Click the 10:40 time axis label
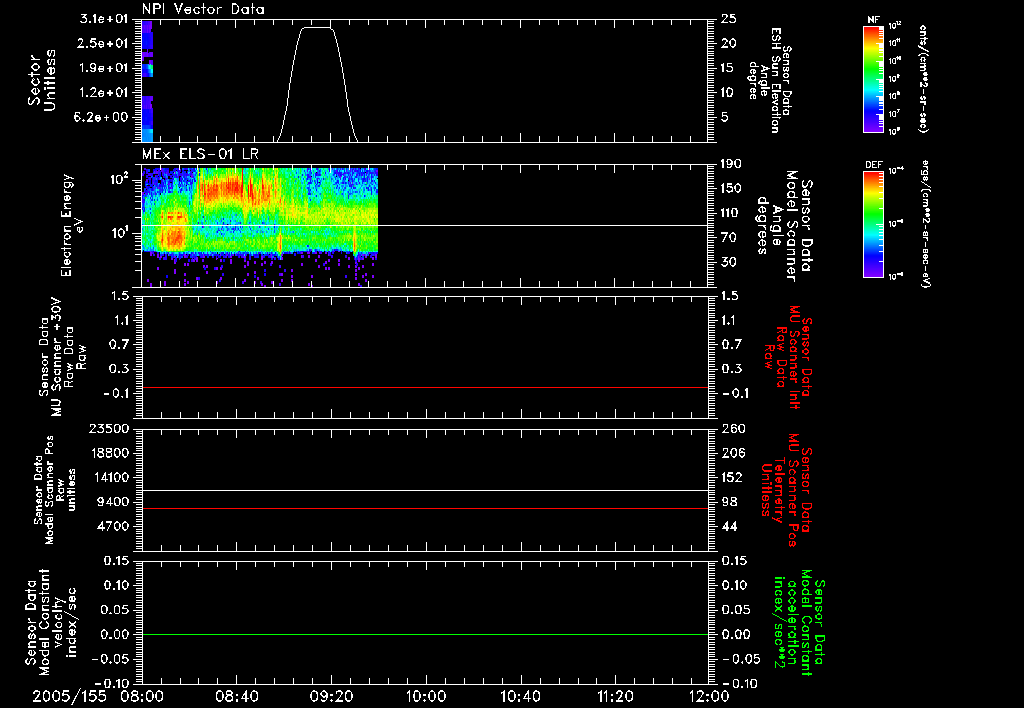The height and width of the screenshot is (708, 1024). click(520, 696)
